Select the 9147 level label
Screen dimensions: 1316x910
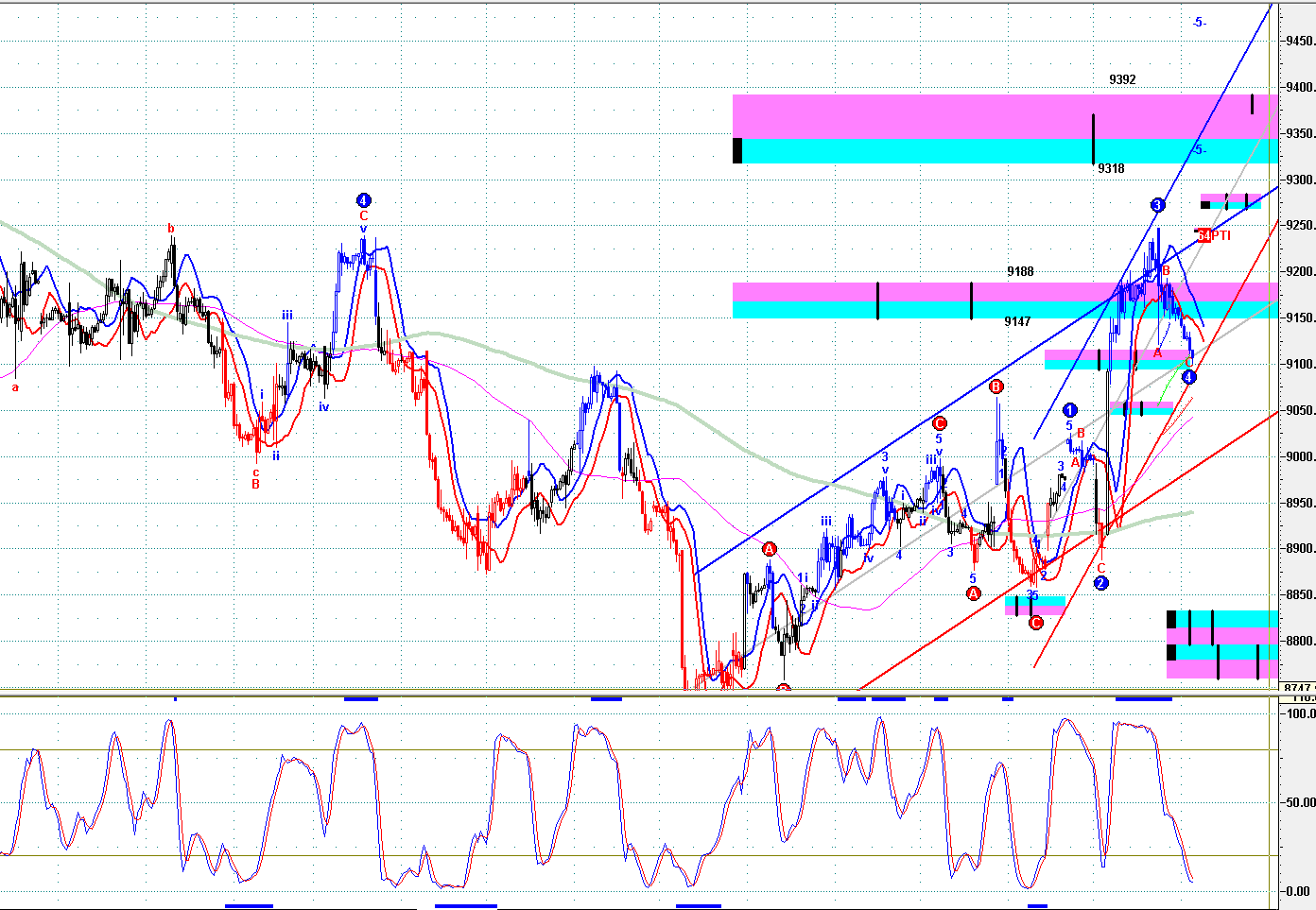click(1017, 321)
